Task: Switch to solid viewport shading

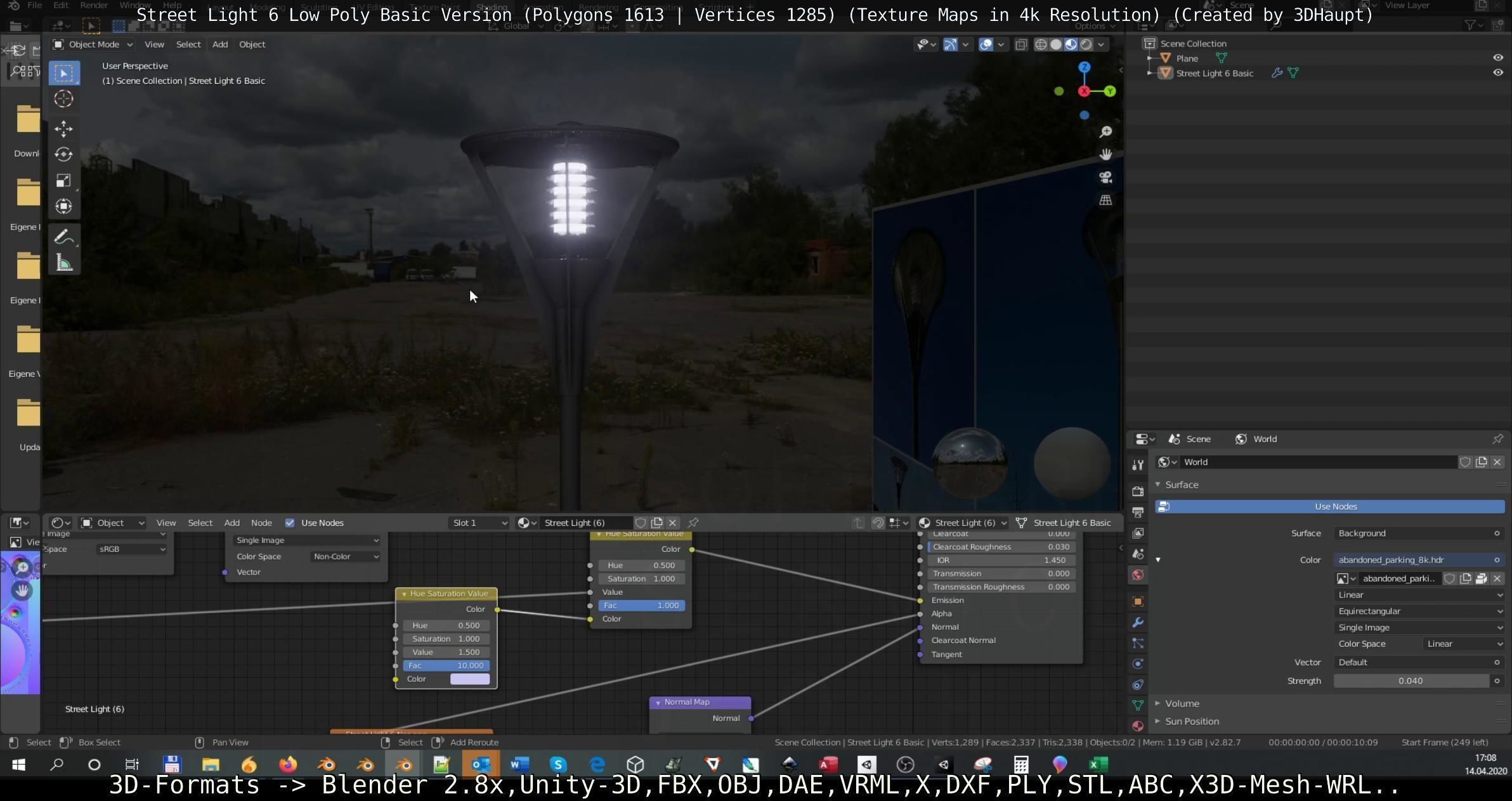Action: tap(1056, 44)
